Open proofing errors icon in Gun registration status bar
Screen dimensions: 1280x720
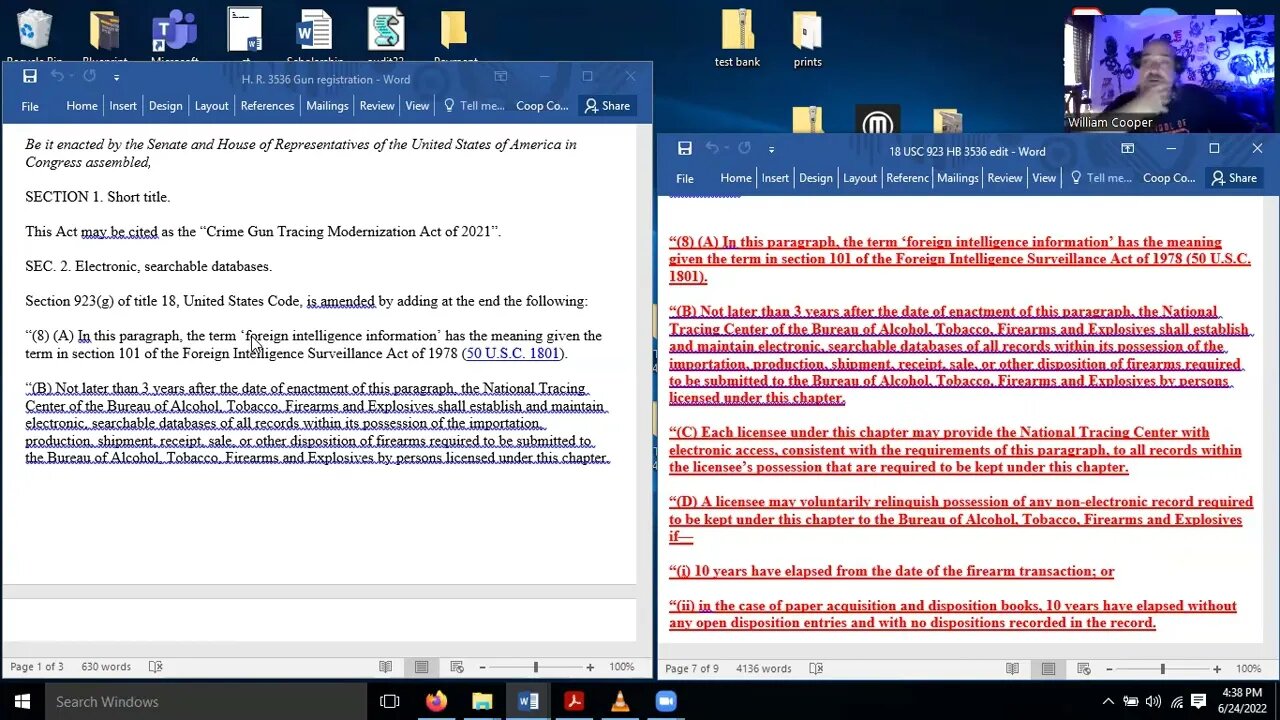(x=156, y=667)
